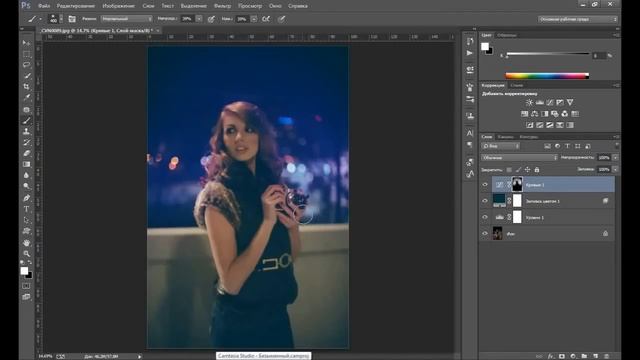This screenshot has height=360, width=640.
Task: Select the Brush tool in toolbox
Action: pos(27,120)
